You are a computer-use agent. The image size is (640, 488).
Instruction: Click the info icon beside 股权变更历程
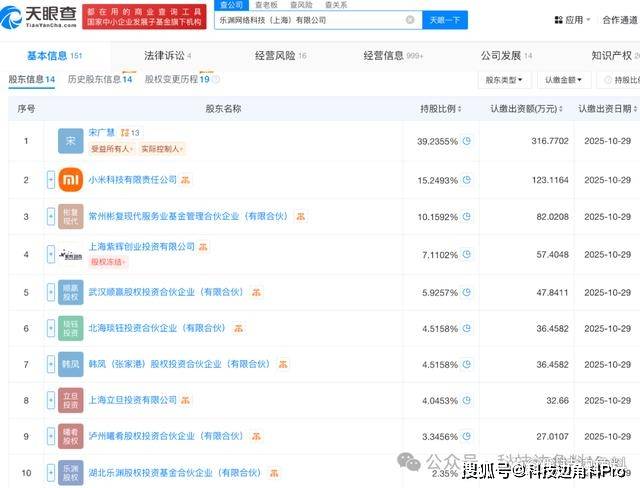216,79
